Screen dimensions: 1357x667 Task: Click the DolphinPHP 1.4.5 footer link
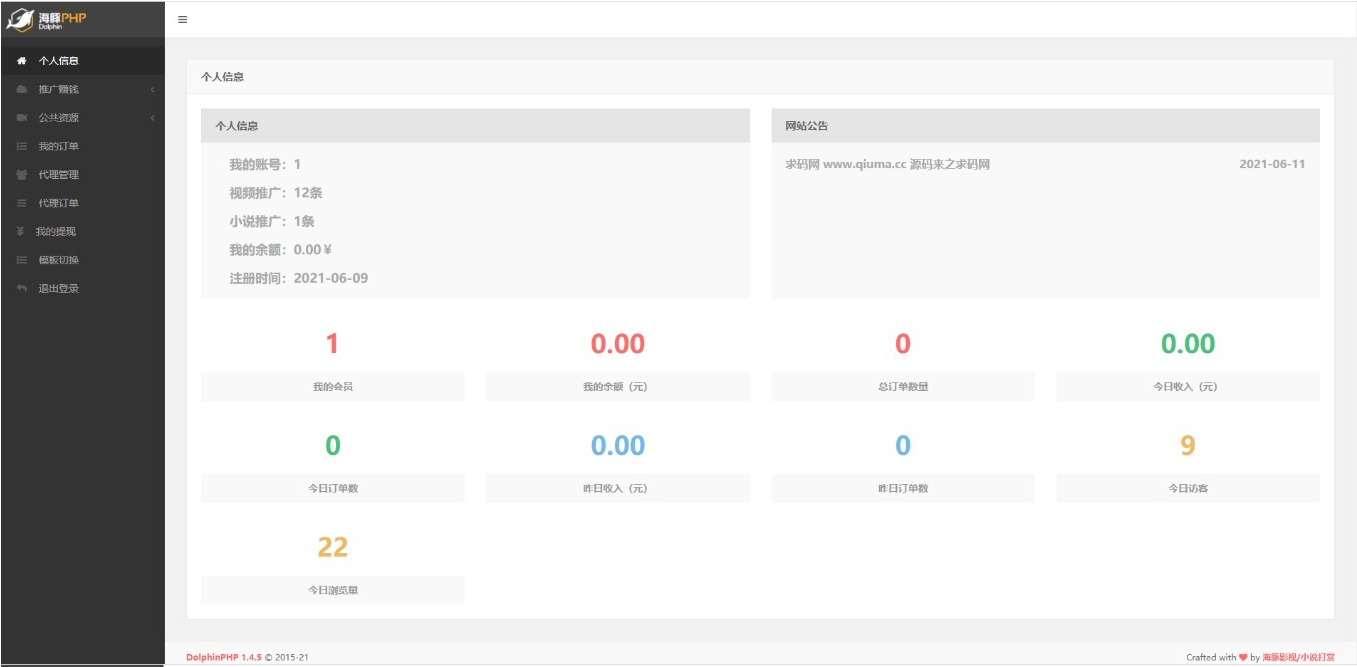click(224, 657)
